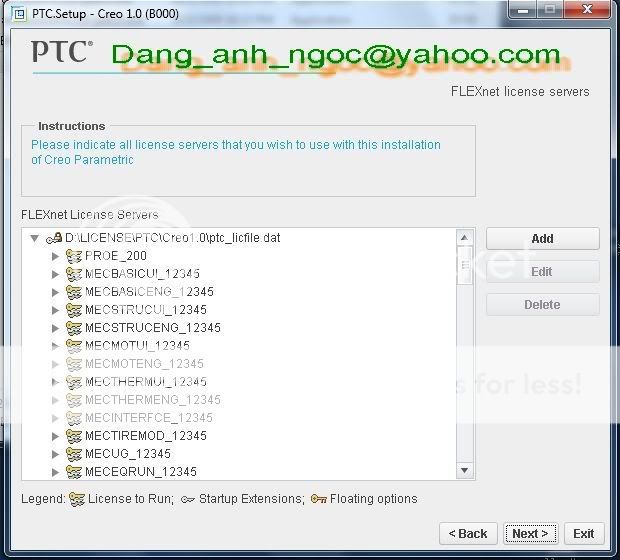
Task: Click the license icon next to MECTHERMENG_12345
Action: tap(74, 400)
